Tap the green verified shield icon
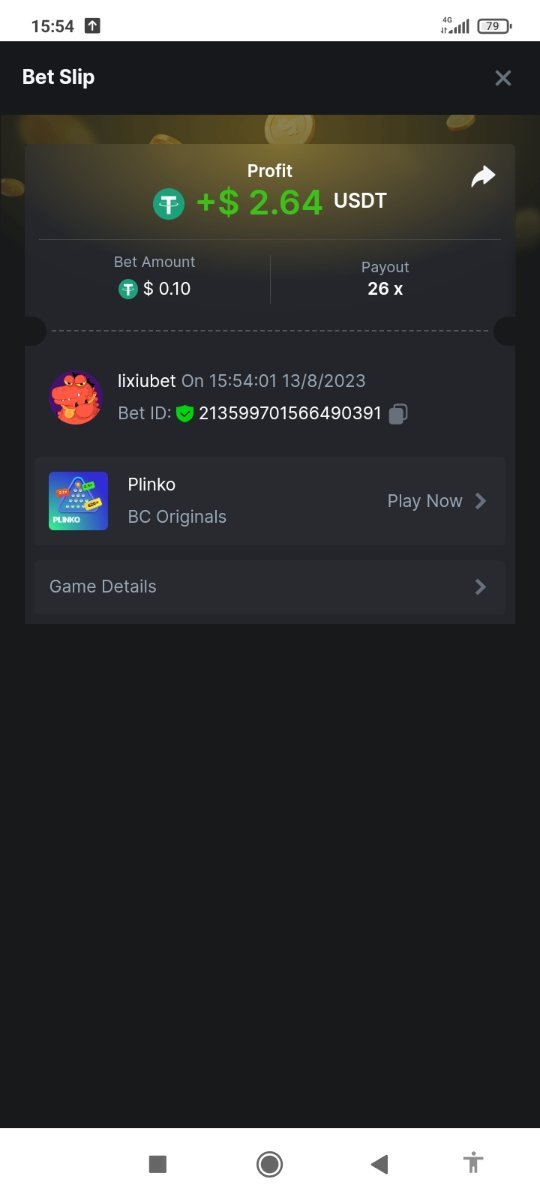Image resolution: width=540 pixels, height=1200 pixels. (185, 413)
